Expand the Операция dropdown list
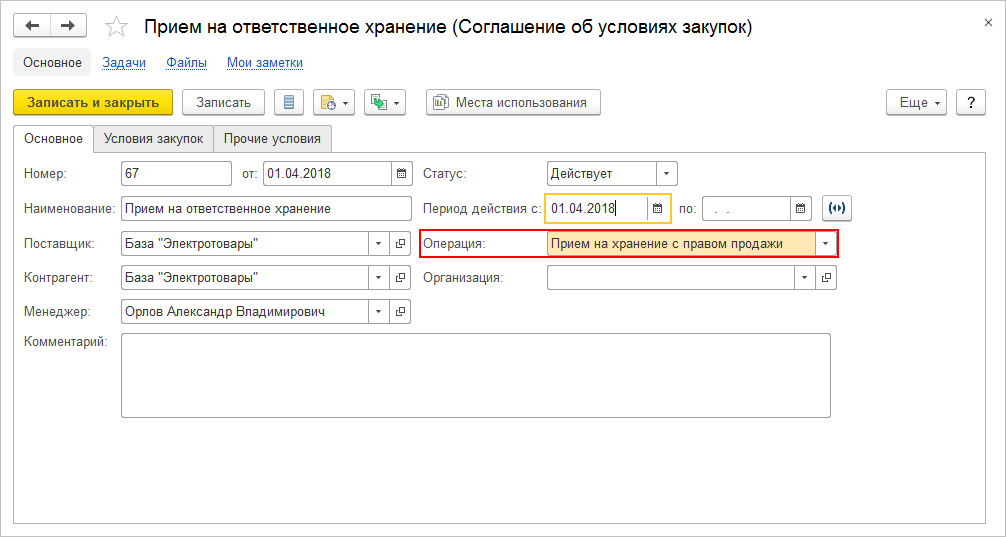 pos(825,243)
